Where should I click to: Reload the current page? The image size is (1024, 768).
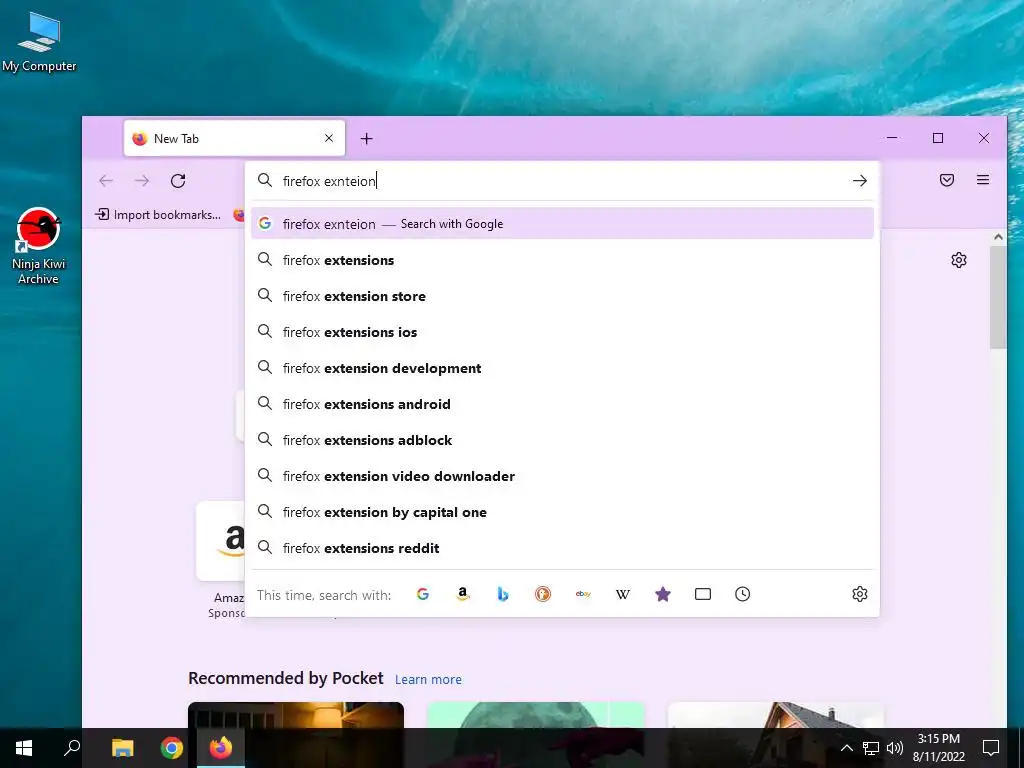pos(178,181)
